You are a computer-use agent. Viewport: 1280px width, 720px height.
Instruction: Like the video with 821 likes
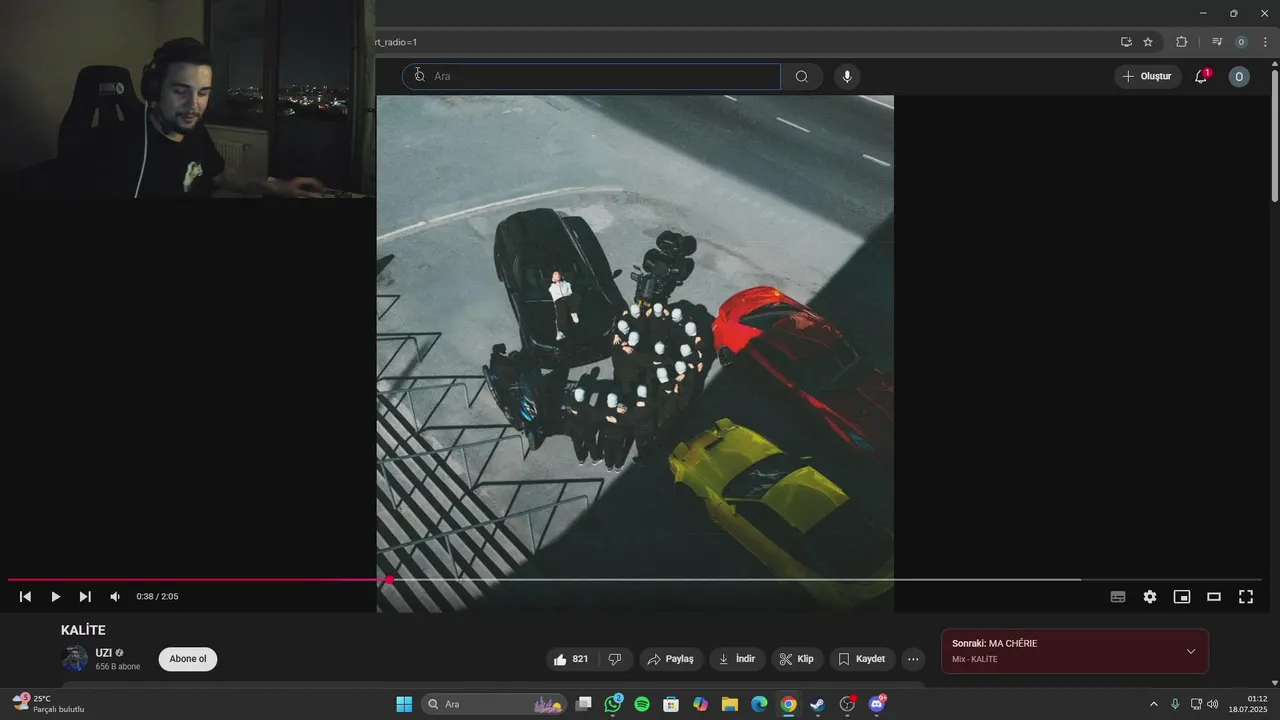[571, 659]
